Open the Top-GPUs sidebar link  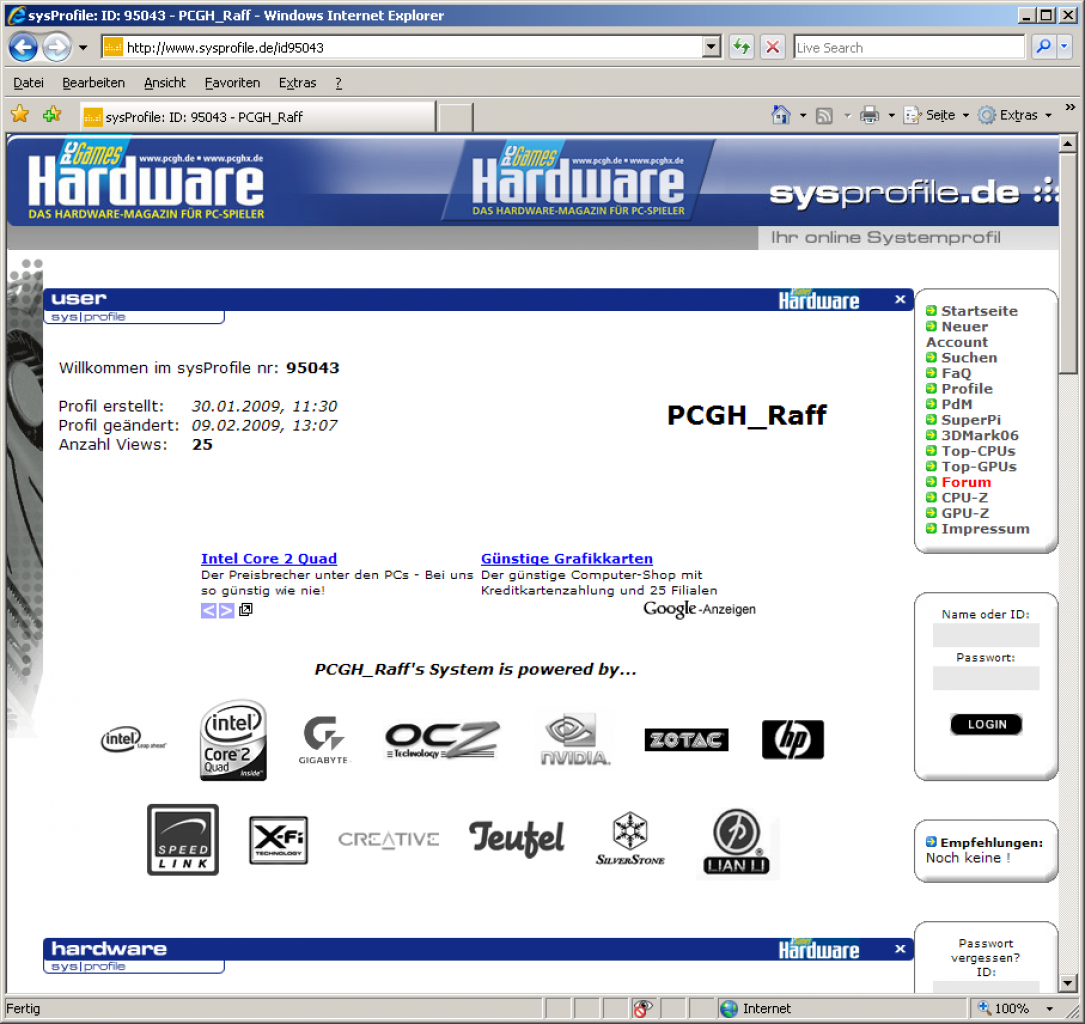(978, 466)
